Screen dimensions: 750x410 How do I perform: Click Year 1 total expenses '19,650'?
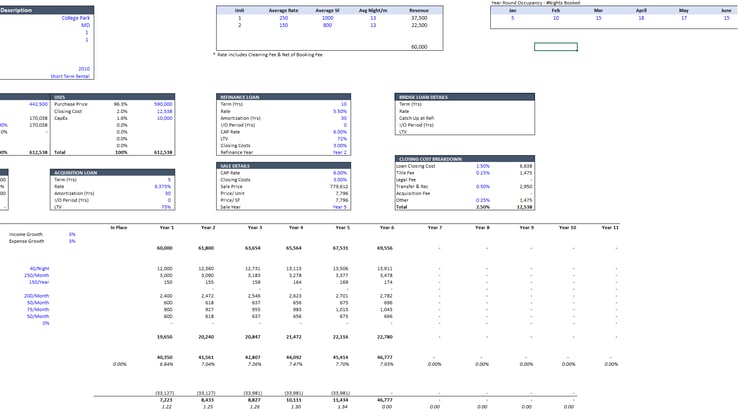point(165,337)
